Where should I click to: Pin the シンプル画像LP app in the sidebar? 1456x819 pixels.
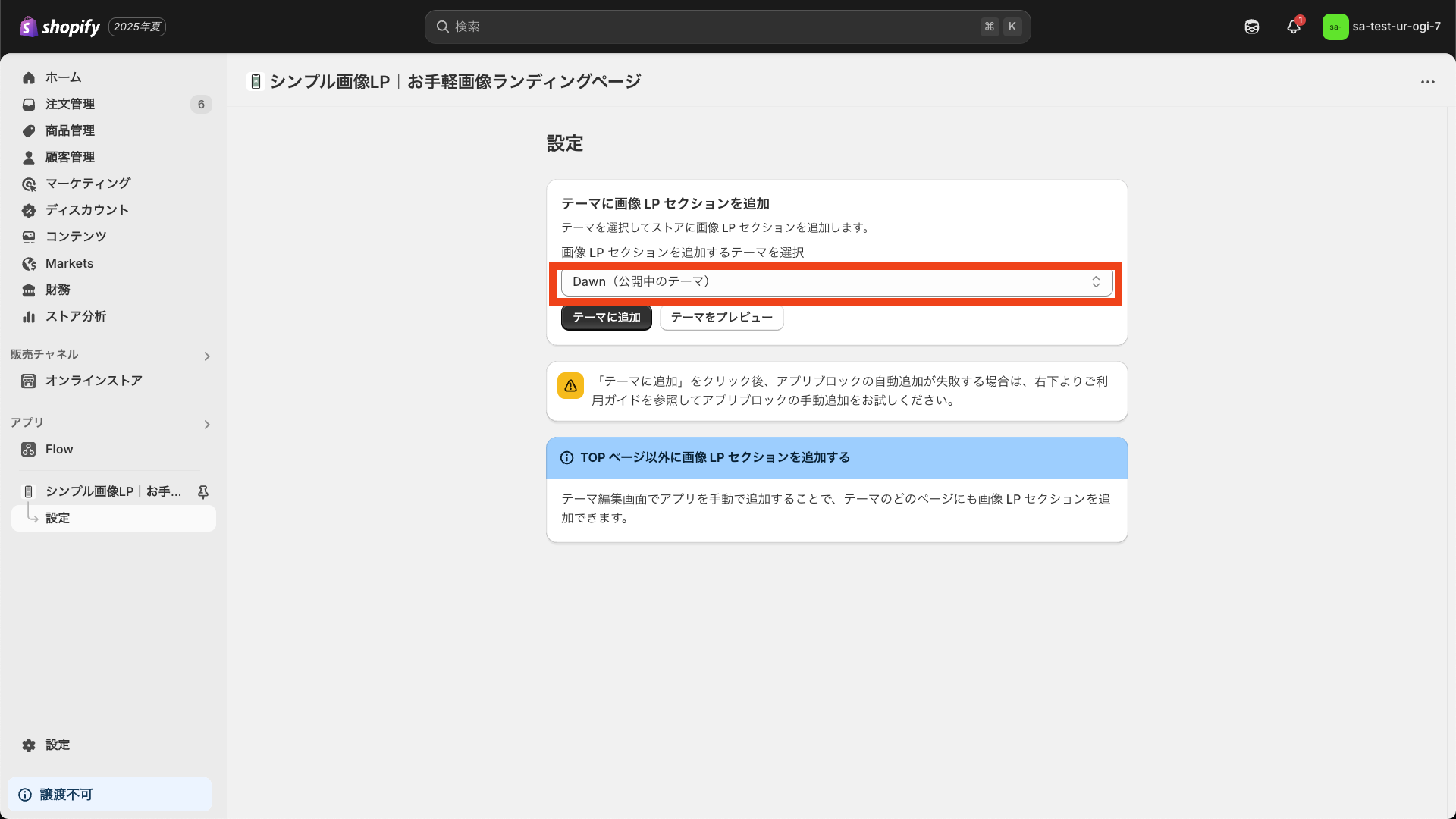tap(202, 491)
